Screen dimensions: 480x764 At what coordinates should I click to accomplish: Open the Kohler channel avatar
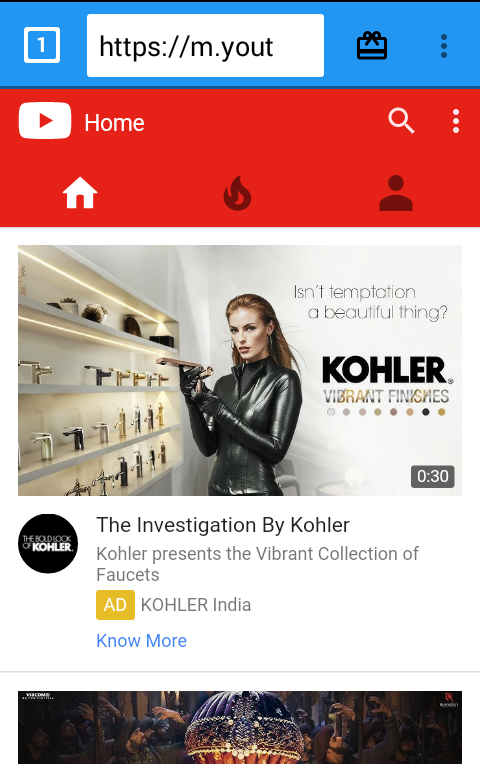pos(48,543)
